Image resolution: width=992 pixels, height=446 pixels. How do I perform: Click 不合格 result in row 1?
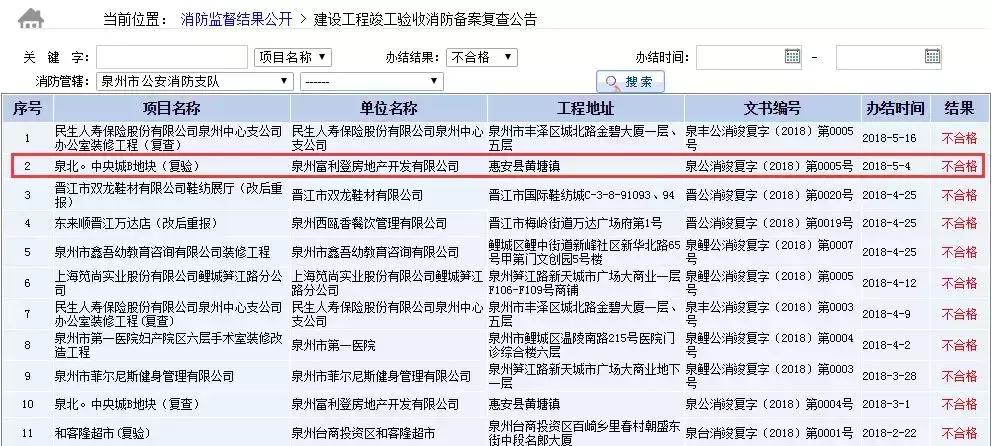(x=959, y=138)
